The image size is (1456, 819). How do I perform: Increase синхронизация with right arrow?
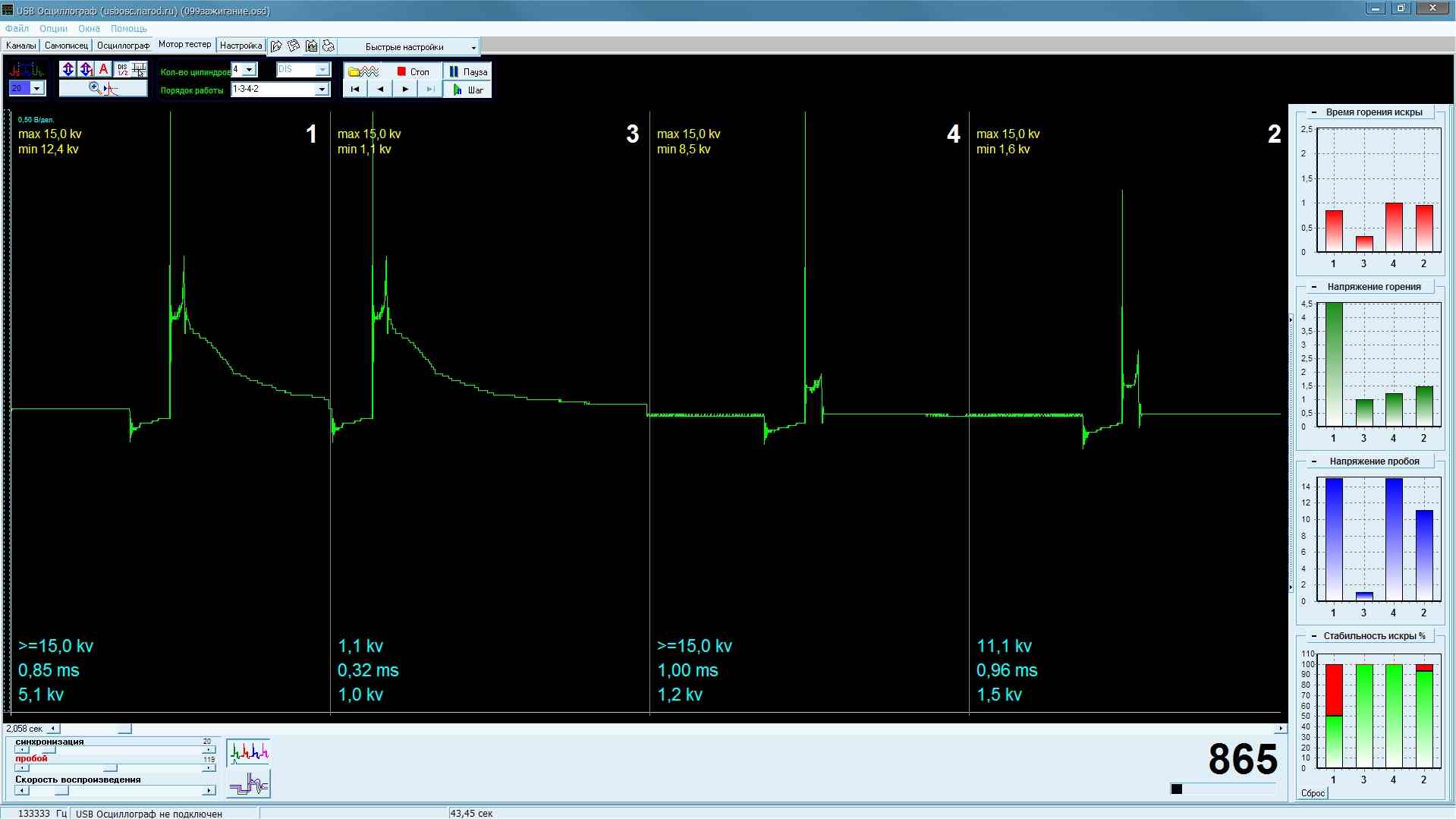point(209,750)
